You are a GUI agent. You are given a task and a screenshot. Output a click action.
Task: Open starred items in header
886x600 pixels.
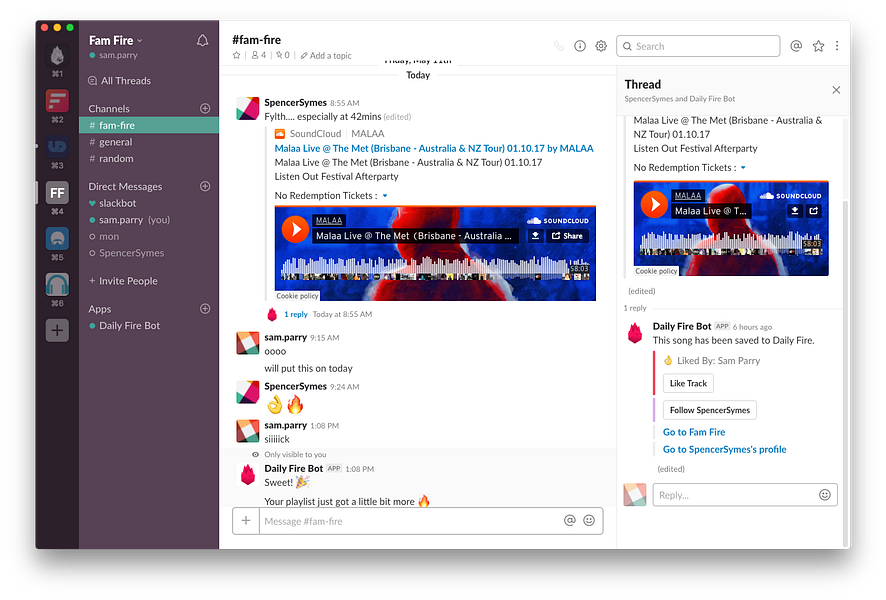[818, 46]
